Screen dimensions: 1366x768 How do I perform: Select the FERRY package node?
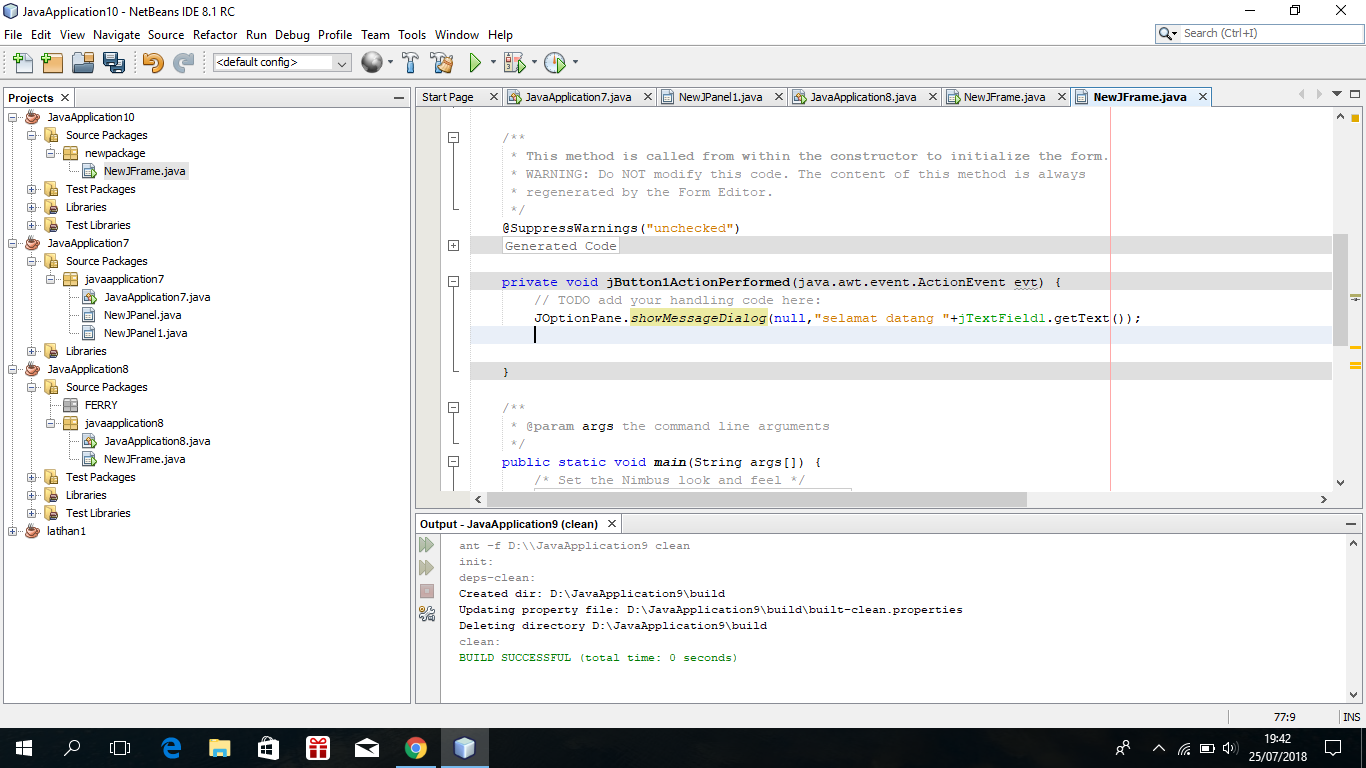(101, 405)
